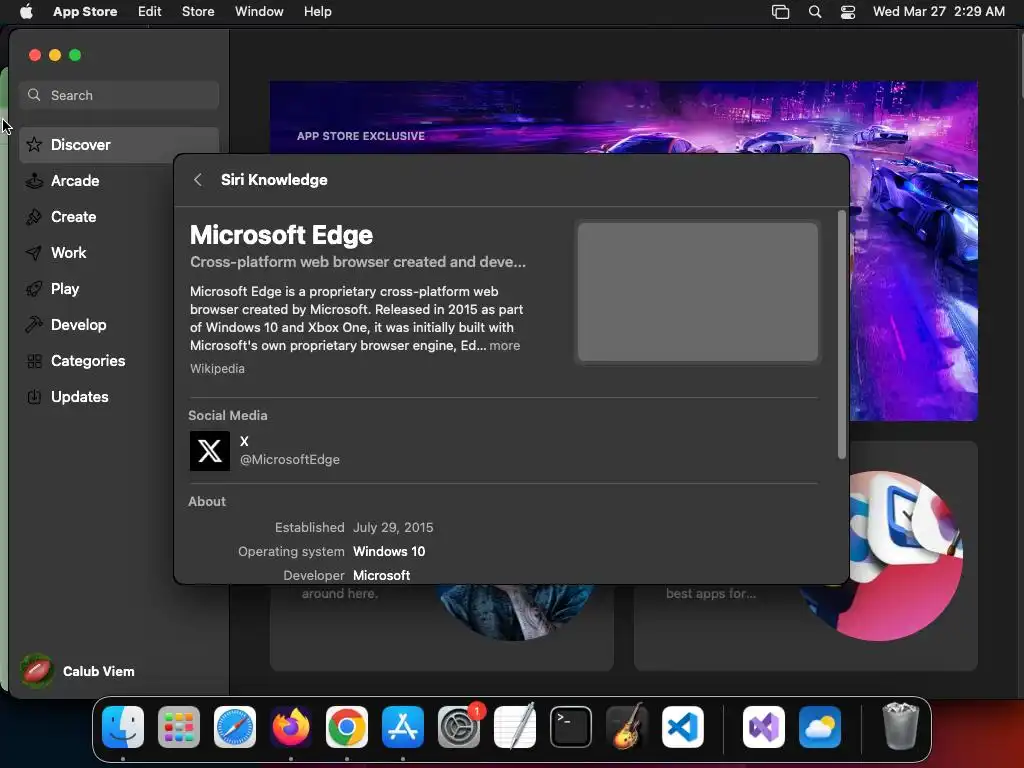Launch GarageBand from the Dock
The image size is (1024, 768).
point(627,727)
